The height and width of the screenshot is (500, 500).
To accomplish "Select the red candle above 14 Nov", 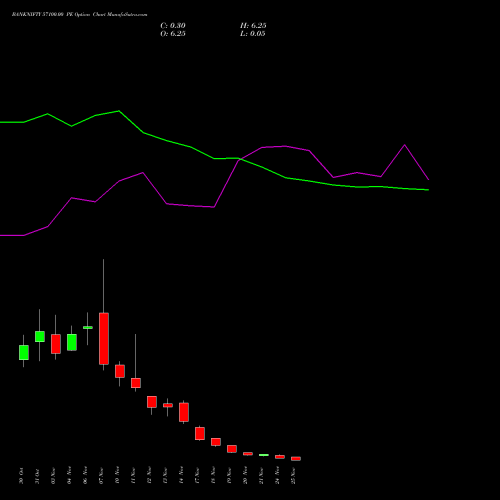I will pyautogui.click(x=184, y=412).
